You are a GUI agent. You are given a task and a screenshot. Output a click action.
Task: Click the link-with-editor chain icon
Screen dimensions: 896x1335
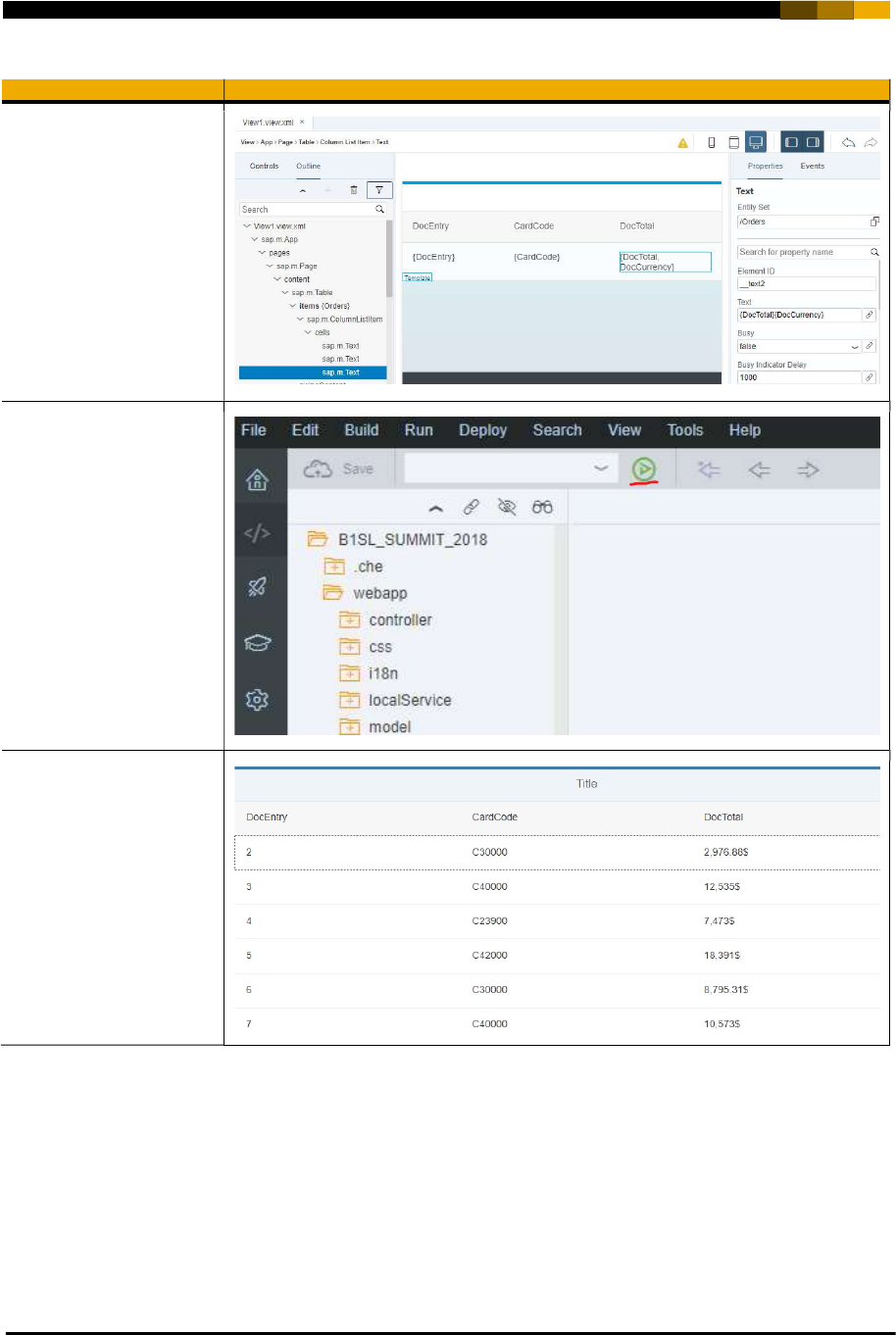pos(472,507)
